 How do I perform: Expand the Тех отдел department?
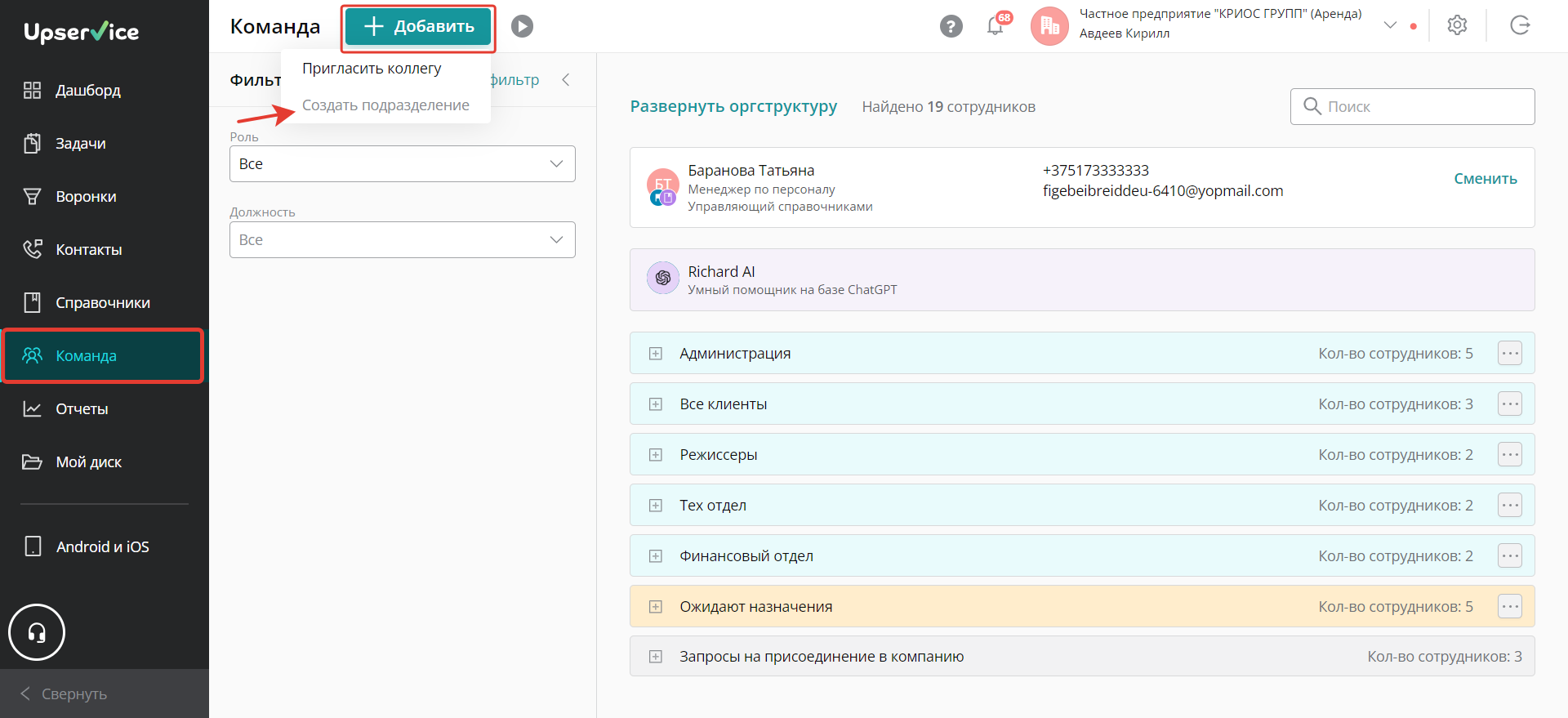tap(656, 506)
